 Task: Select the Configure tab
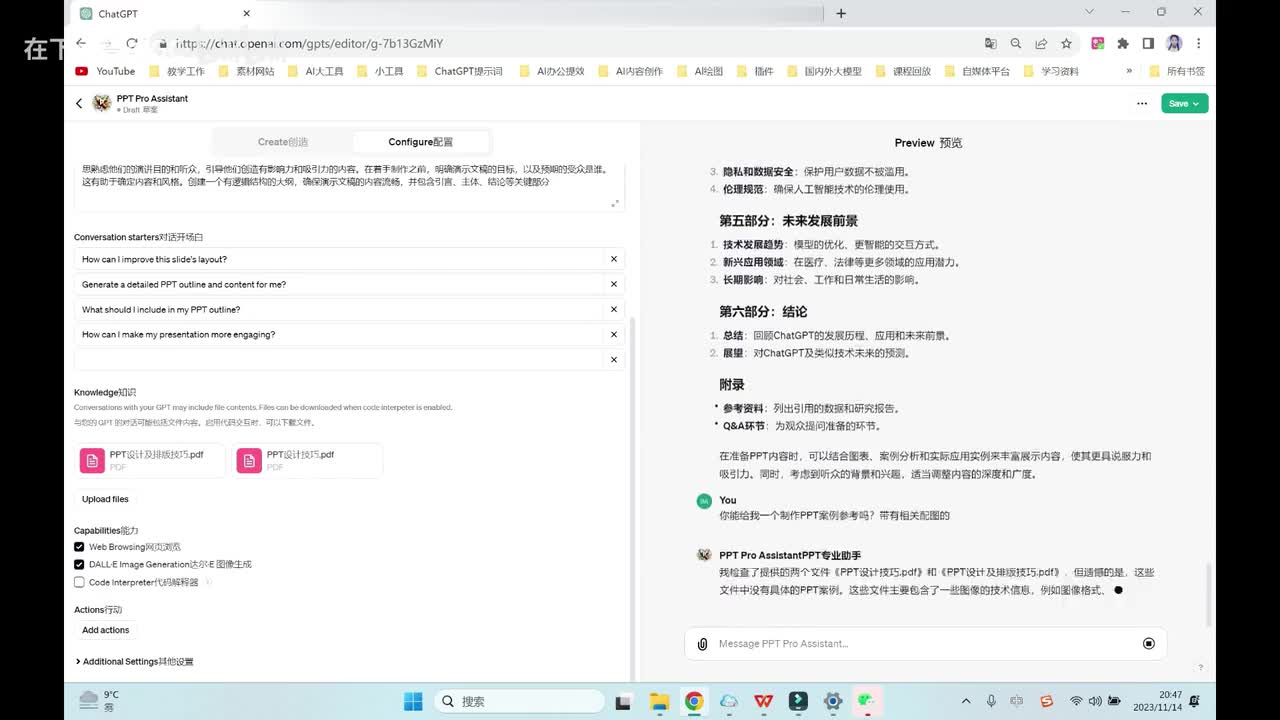coord(420,142)
